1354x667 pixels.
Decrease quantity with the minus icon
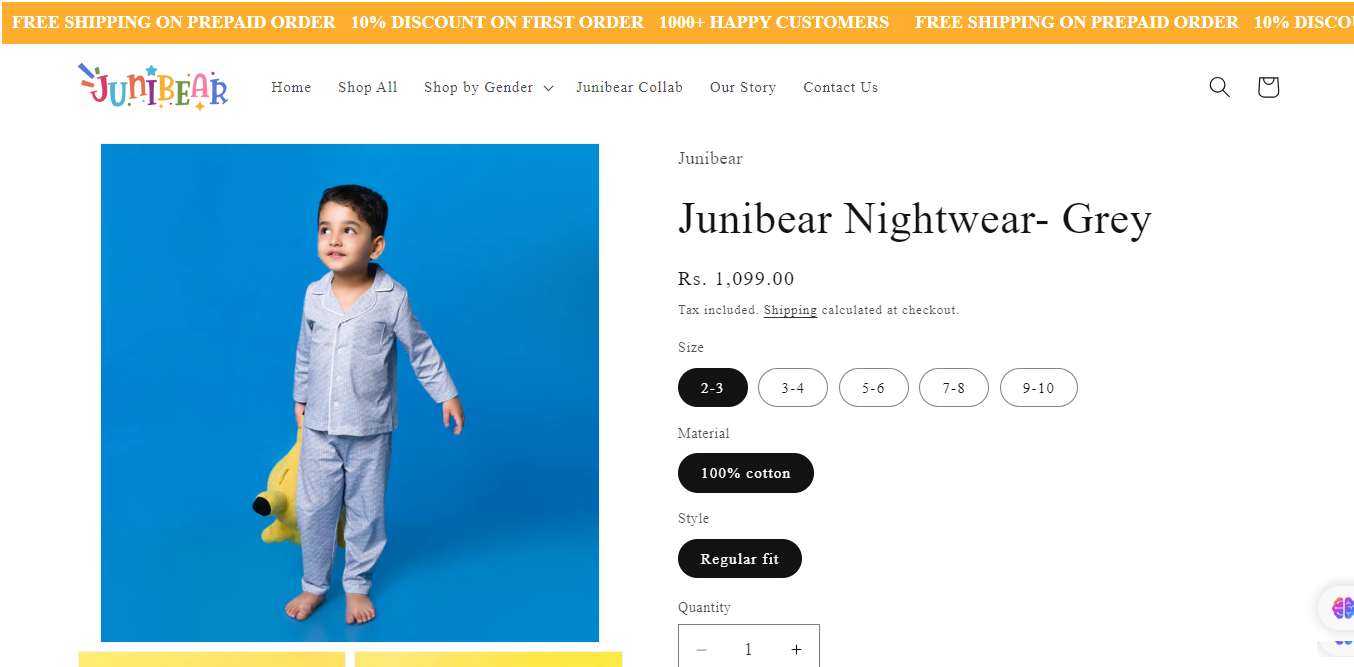[x=701, y=649]
